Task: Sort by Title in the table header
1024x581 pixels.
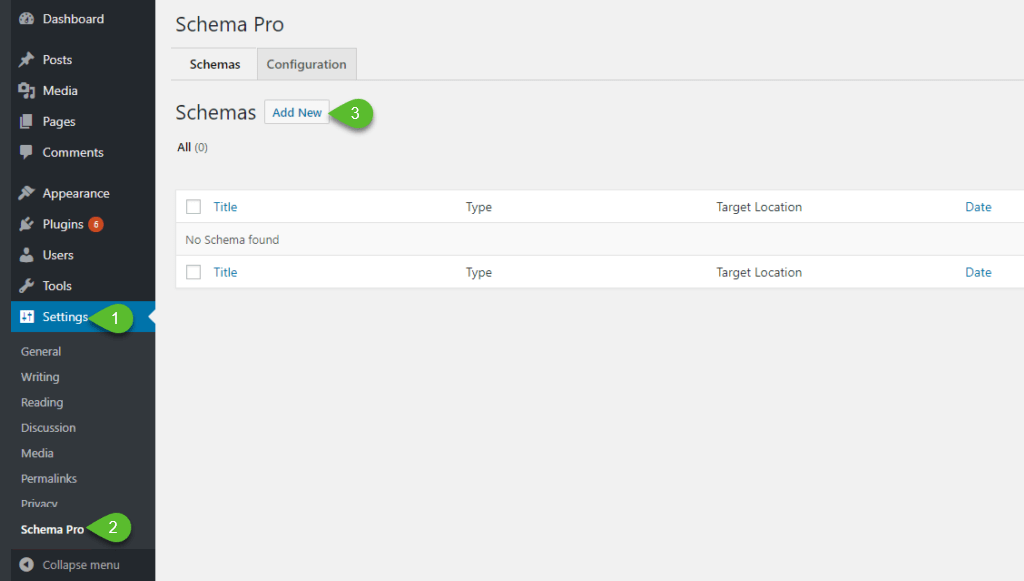Action: [x=225, y=207]
